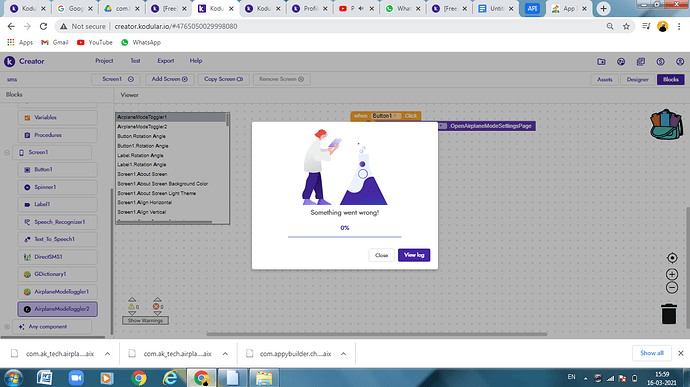This screenshot has width=690, height=387.
Task: Expand the Any component section
Action: pos(7,327)
